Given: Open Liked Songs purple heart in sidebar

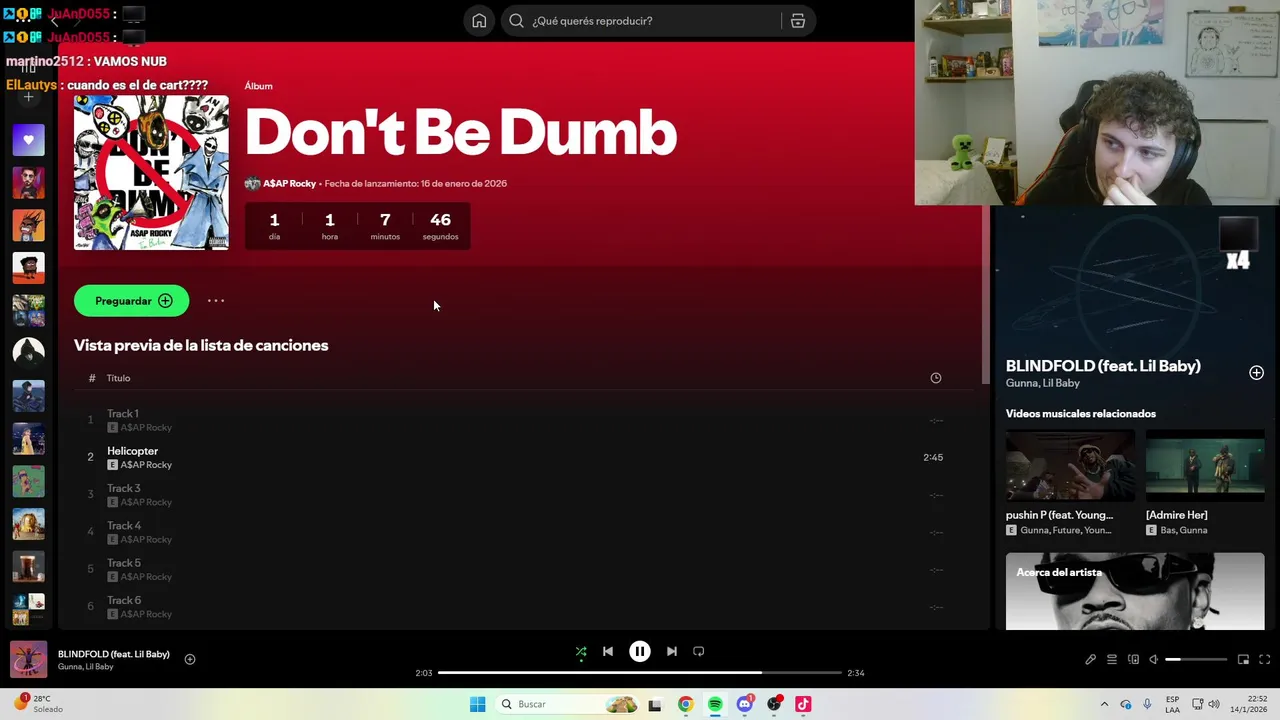Looking at the screenshot, I should pyautogui.click(x=28, y=140).
